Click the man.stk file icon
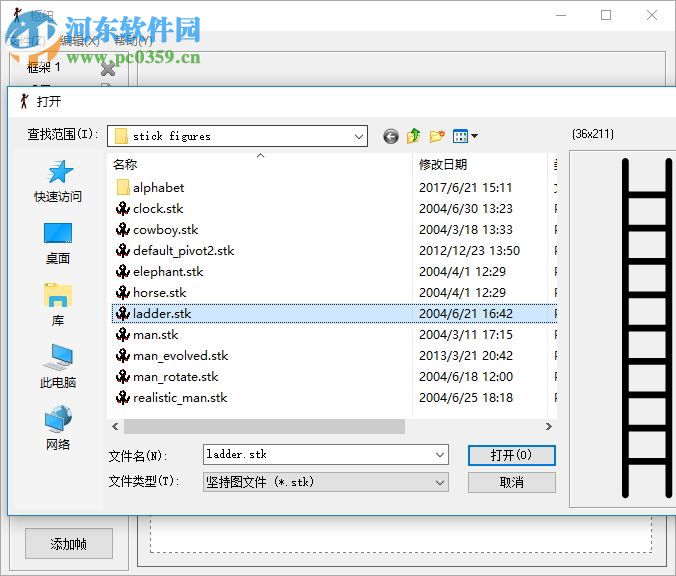 click(123, 335)
